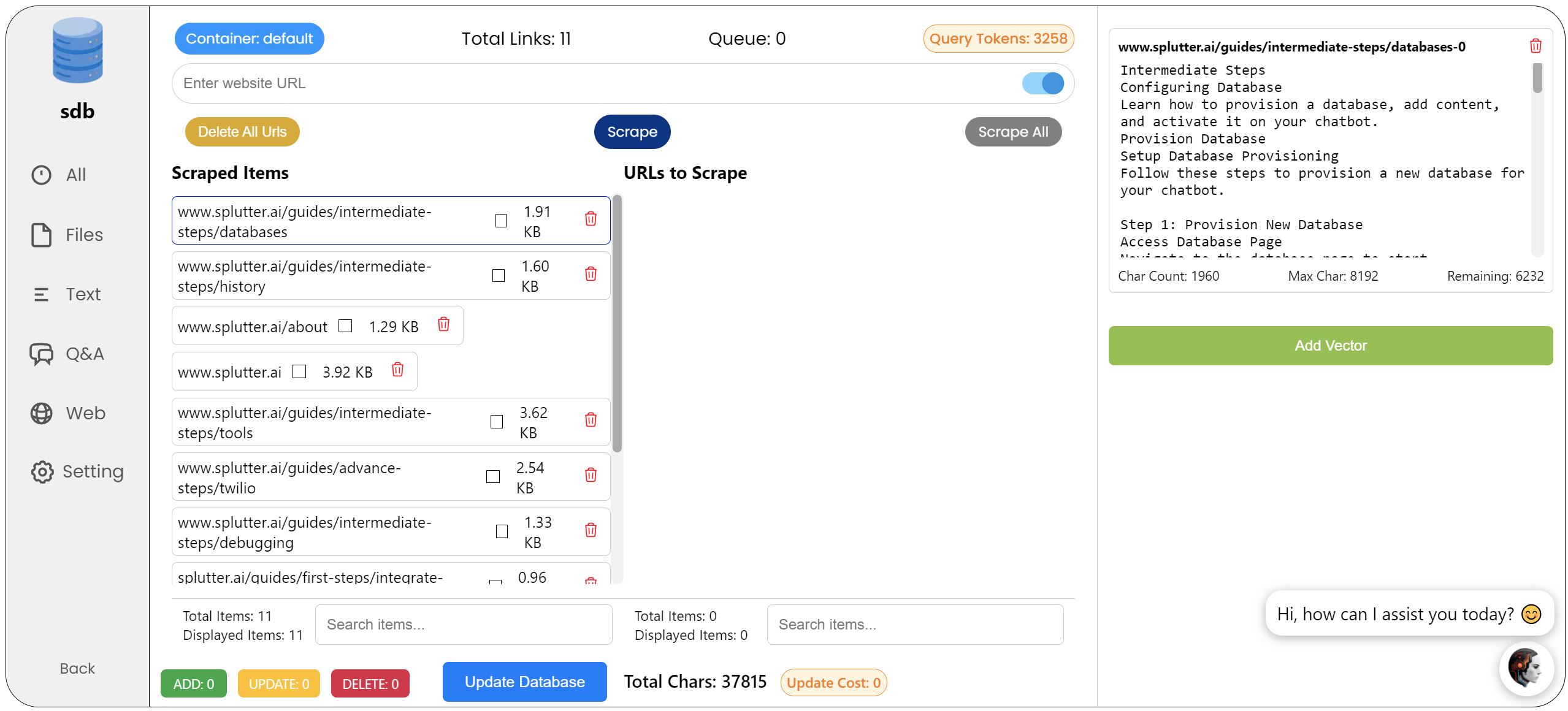
Task: Click the sdb database logo icon
Action: [x=77, y=50]
